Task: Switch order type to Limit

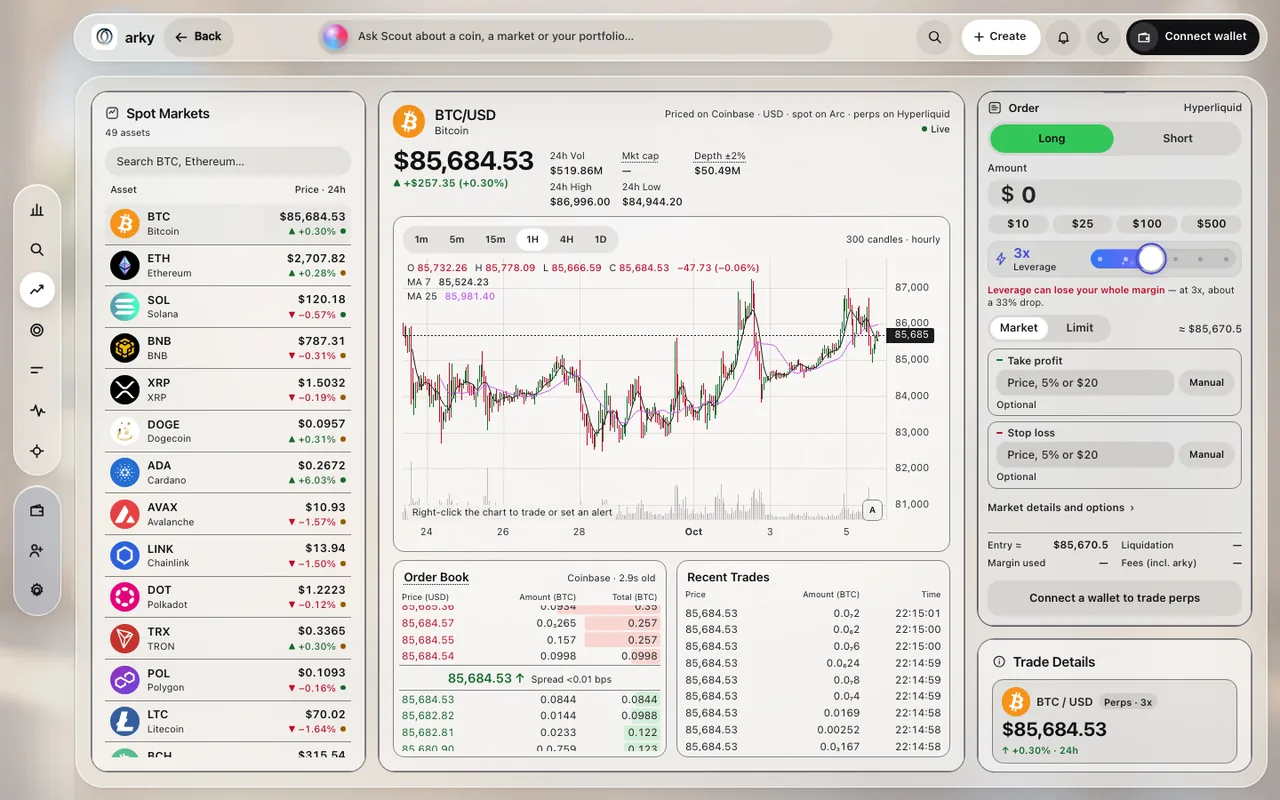Action: 1079,328
